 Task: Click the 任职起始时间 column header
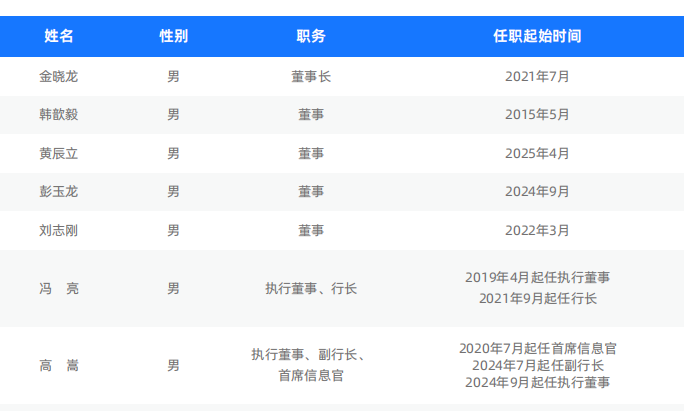tap(537, 36)
